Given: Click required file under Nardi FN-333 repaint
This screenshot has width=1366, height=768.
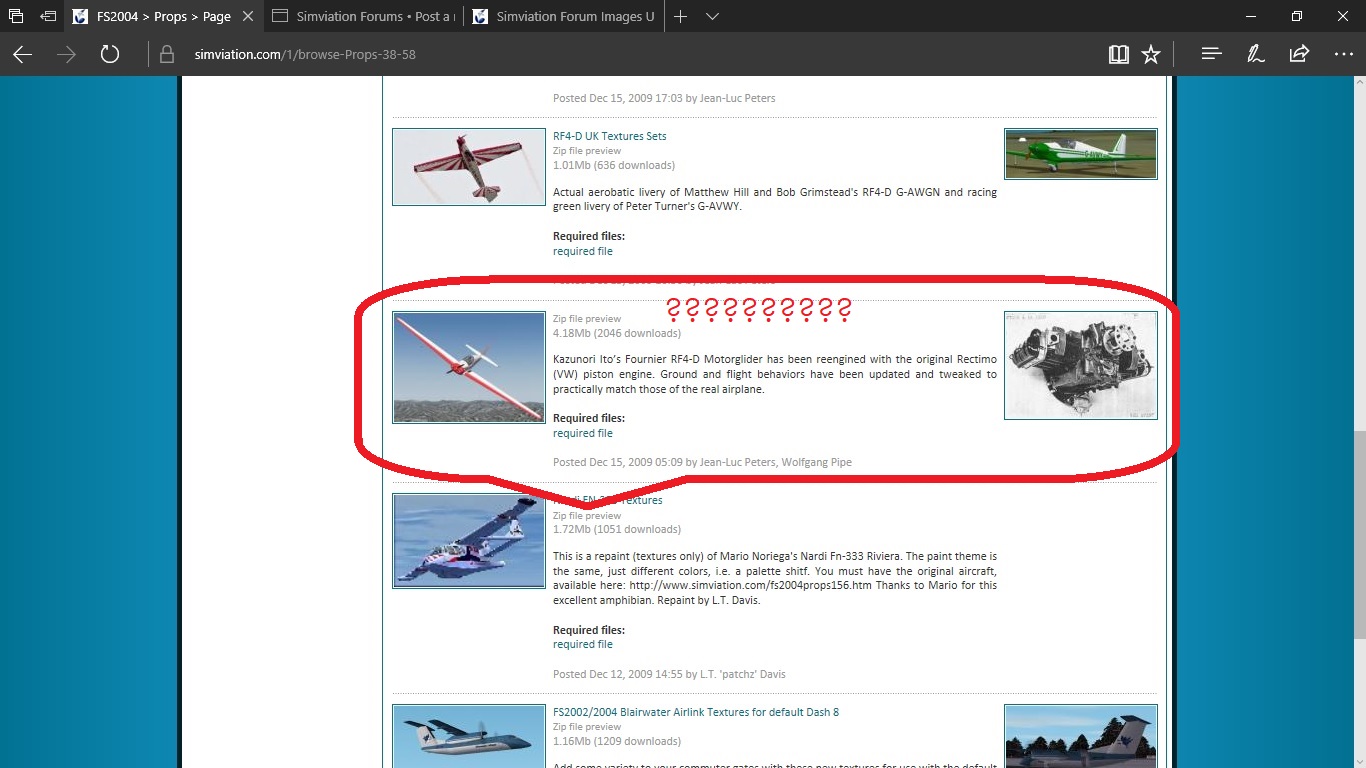Looking at the screenshot, I should [x=583, y=645].
